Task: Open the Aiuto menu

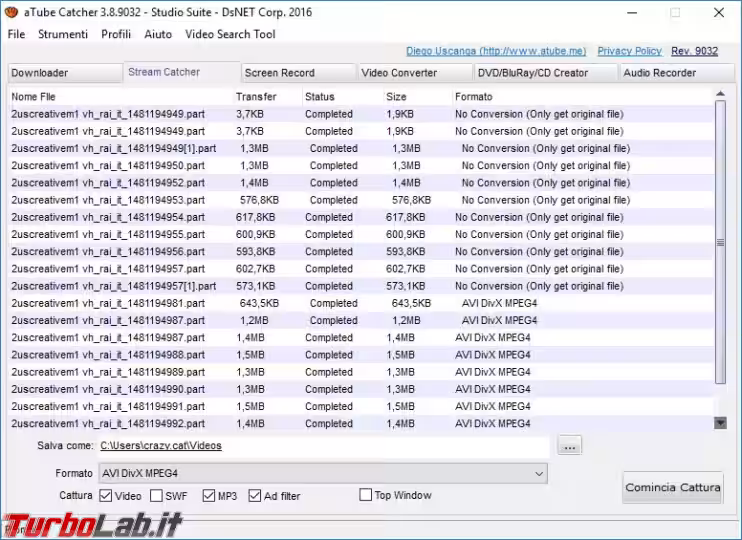Action: (158, 34)
